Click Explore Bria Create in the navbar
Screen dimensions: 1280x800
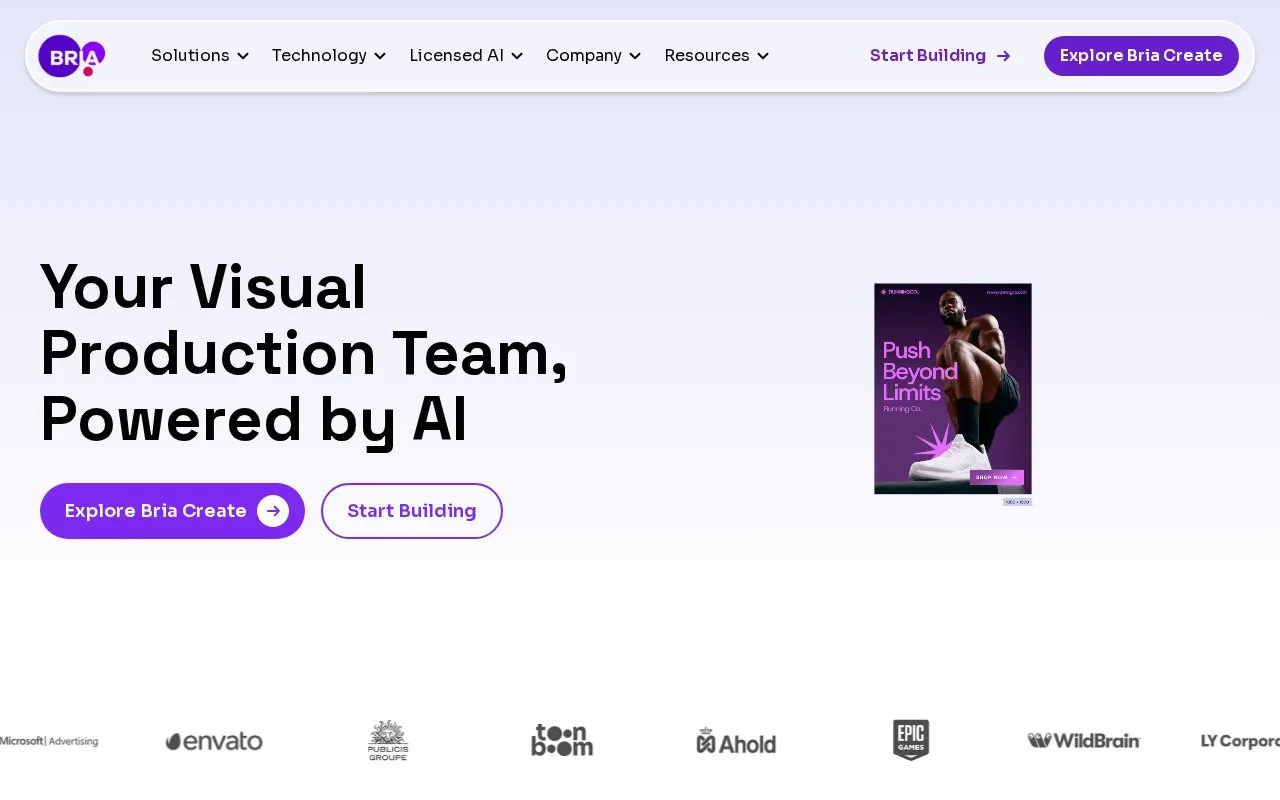[x=1141, y=56]
